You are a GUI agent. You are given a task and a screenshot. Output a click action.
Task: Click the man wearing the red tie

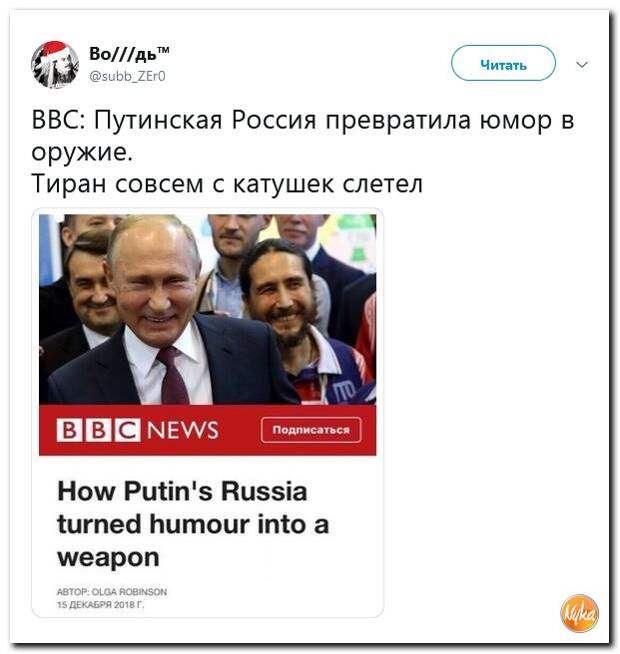[163, 313]
